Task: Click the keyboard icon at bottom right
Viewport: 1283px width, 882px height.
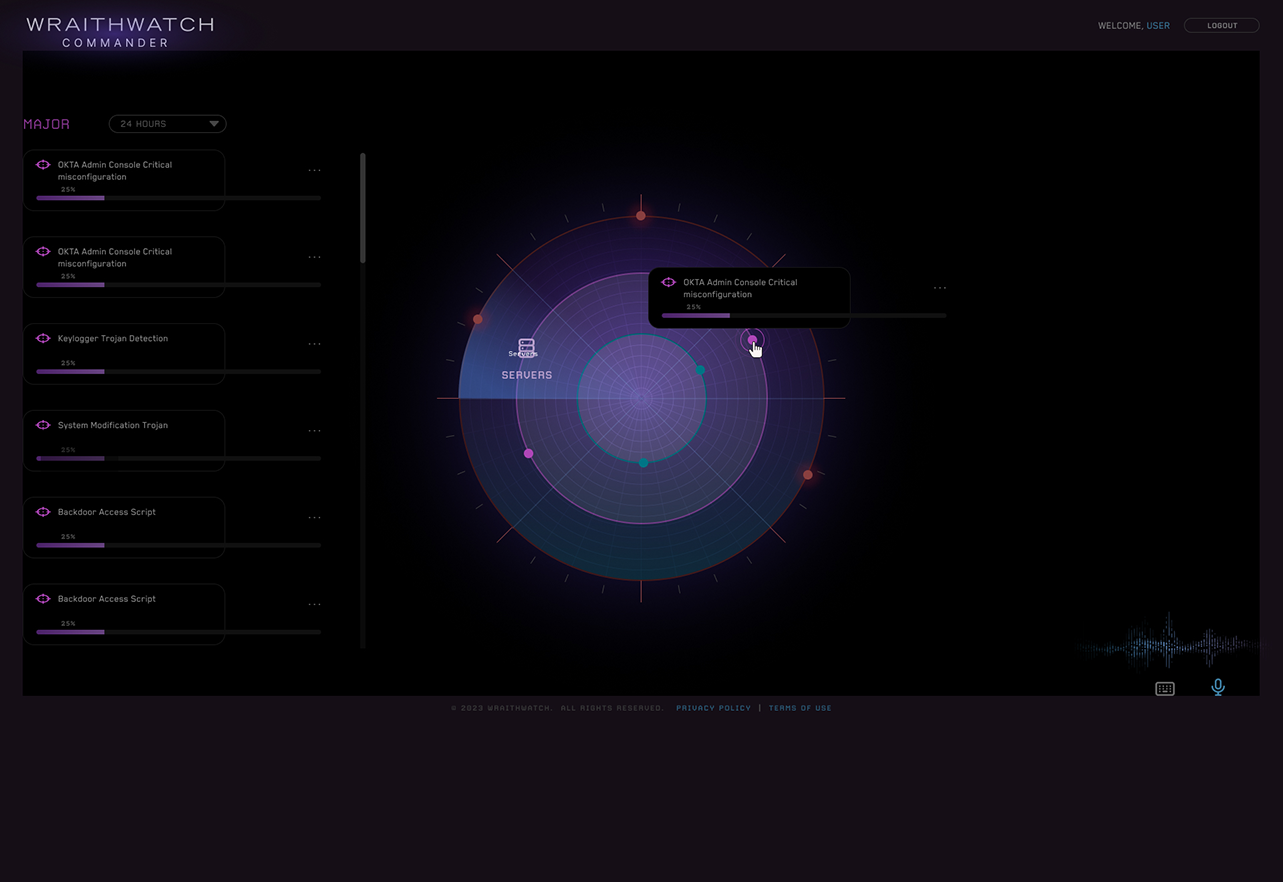Action: (1164, 689)
